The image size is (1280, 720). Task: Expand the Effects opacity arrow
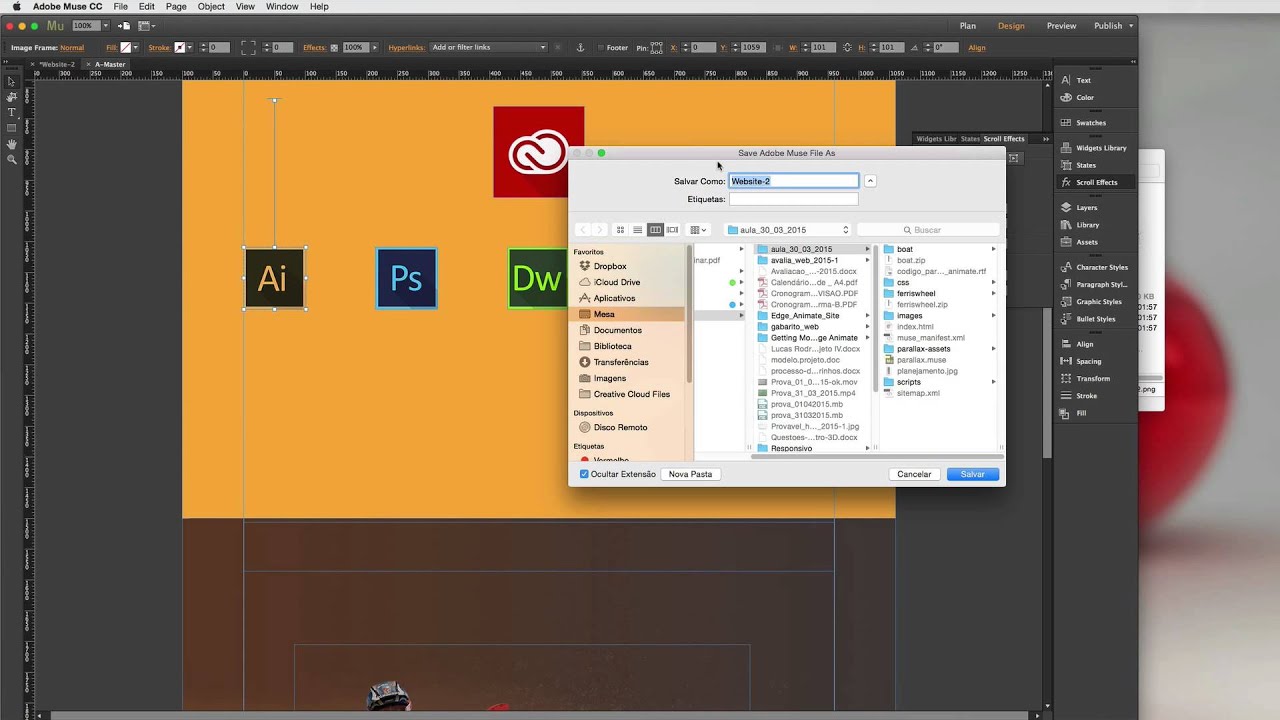375,47
